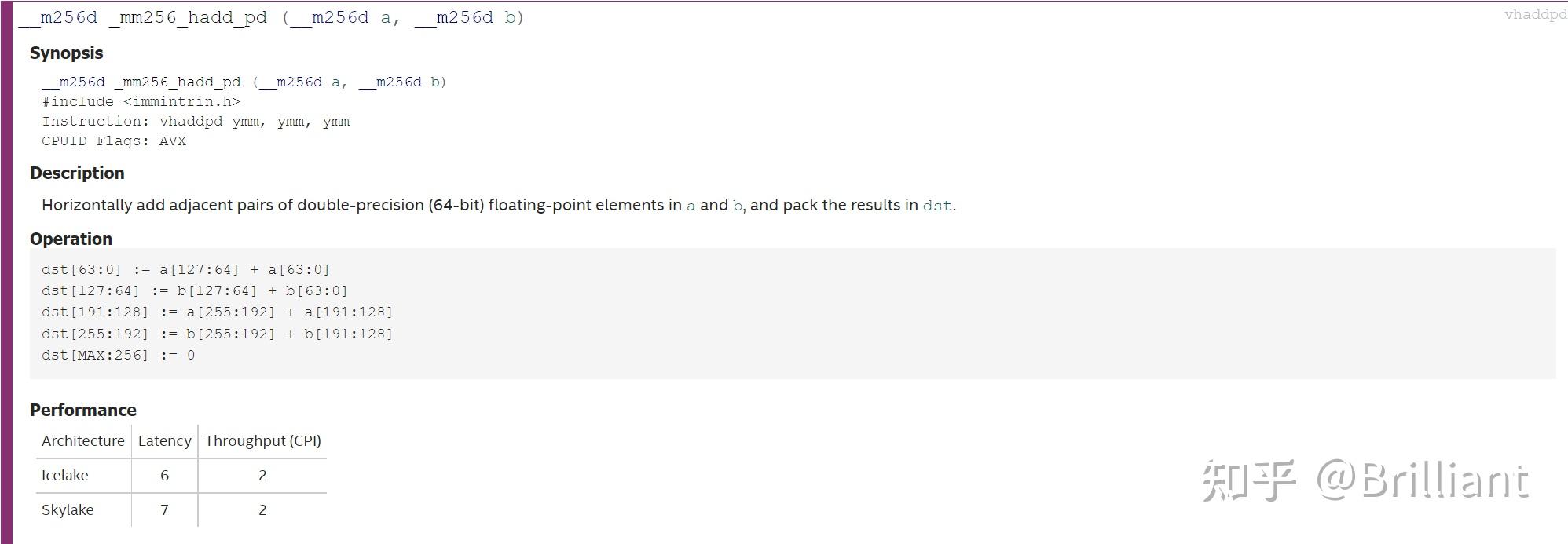Click the dst[255:192] operation line

(x=217, y=334)
